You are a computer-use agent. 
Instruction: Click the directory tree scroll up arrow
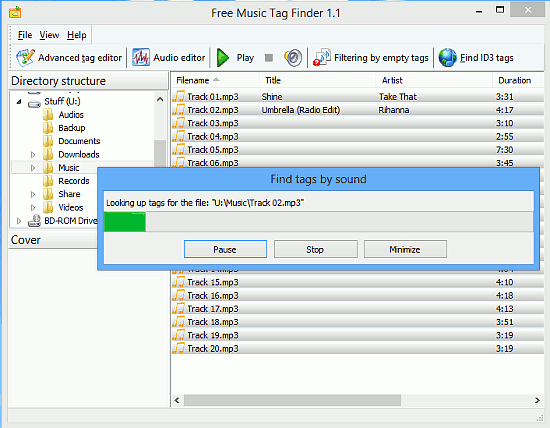[x=160, y=99]
